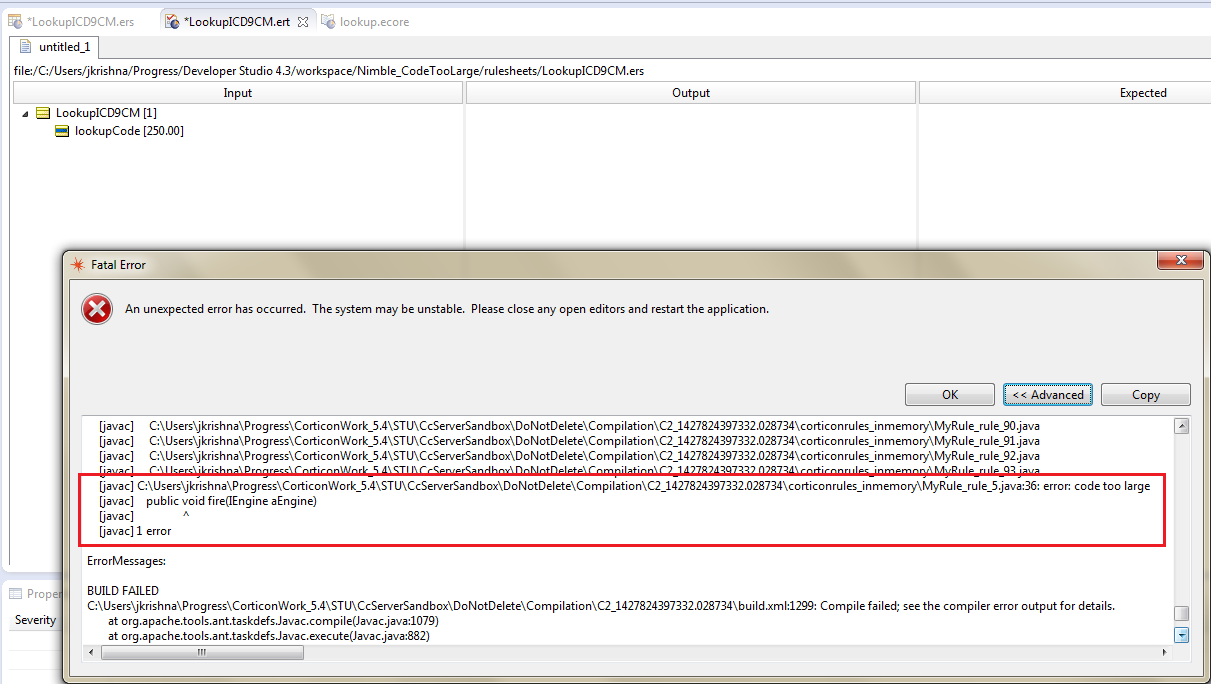
Task: Switch to the untitled_1 test tab
Action: [x=62, y=46]
